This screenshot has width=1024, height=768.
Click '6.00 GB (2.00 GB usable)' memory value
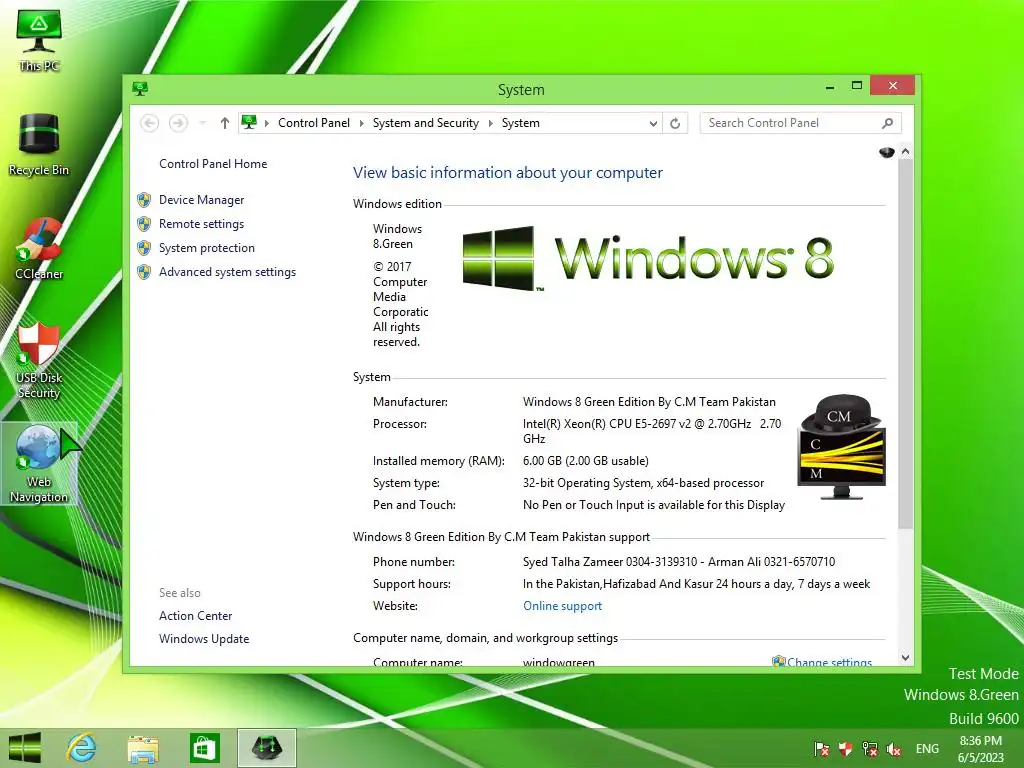coord(586,461)
